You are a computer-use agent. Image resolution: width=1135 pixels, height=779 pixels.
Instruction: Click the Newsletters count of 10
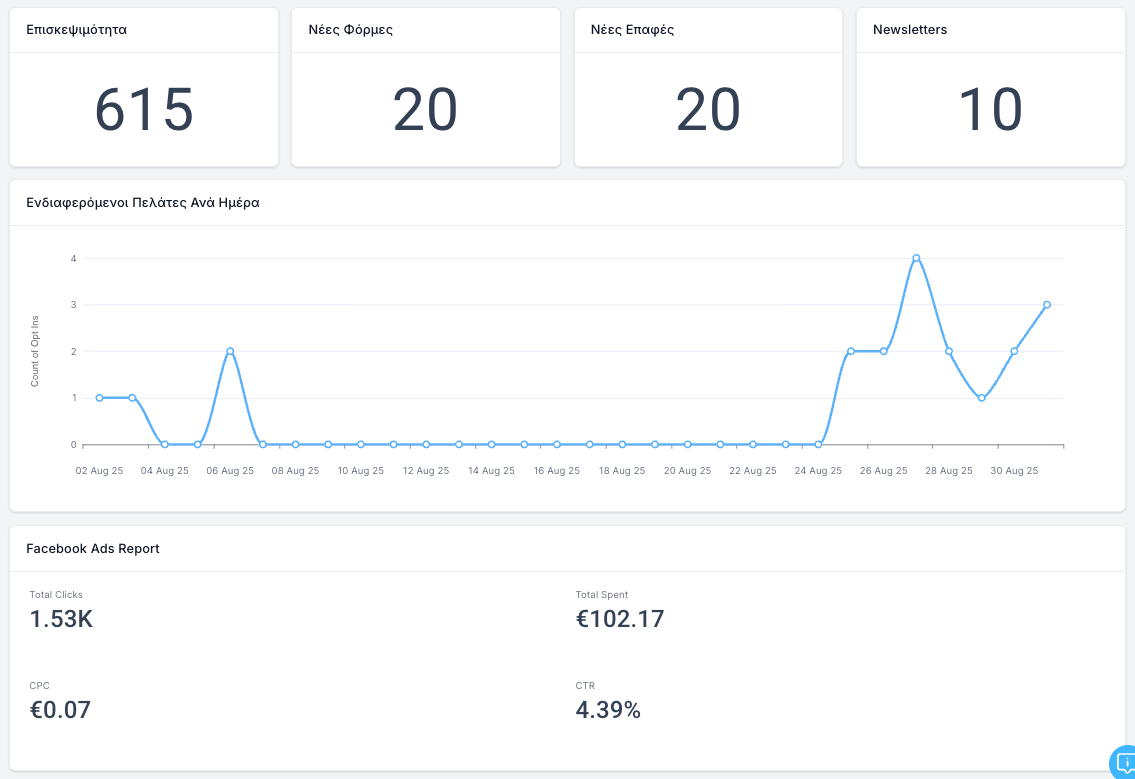point(990,110)
